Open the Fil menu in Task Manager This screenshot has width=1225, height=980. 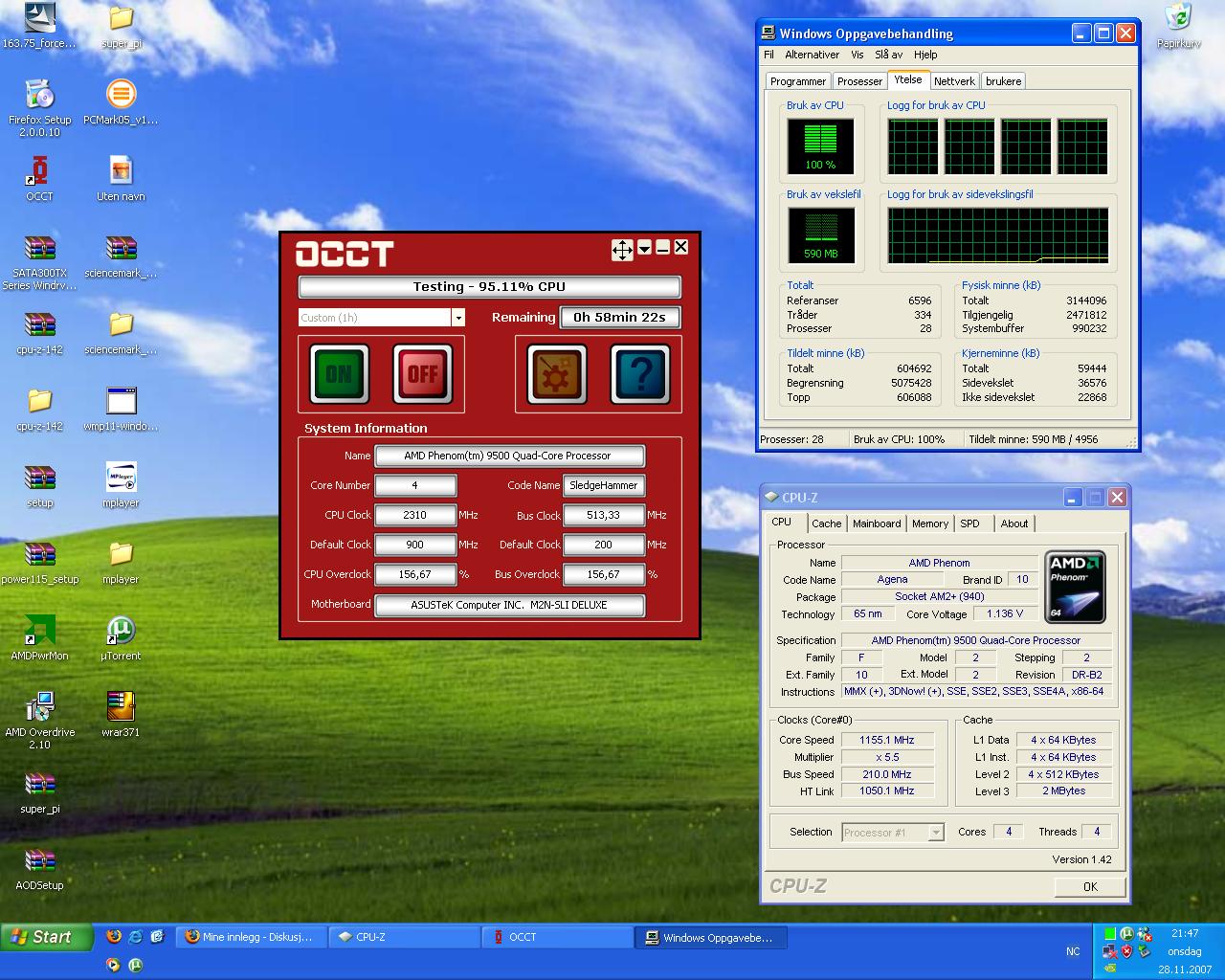[x=768, y=55]
